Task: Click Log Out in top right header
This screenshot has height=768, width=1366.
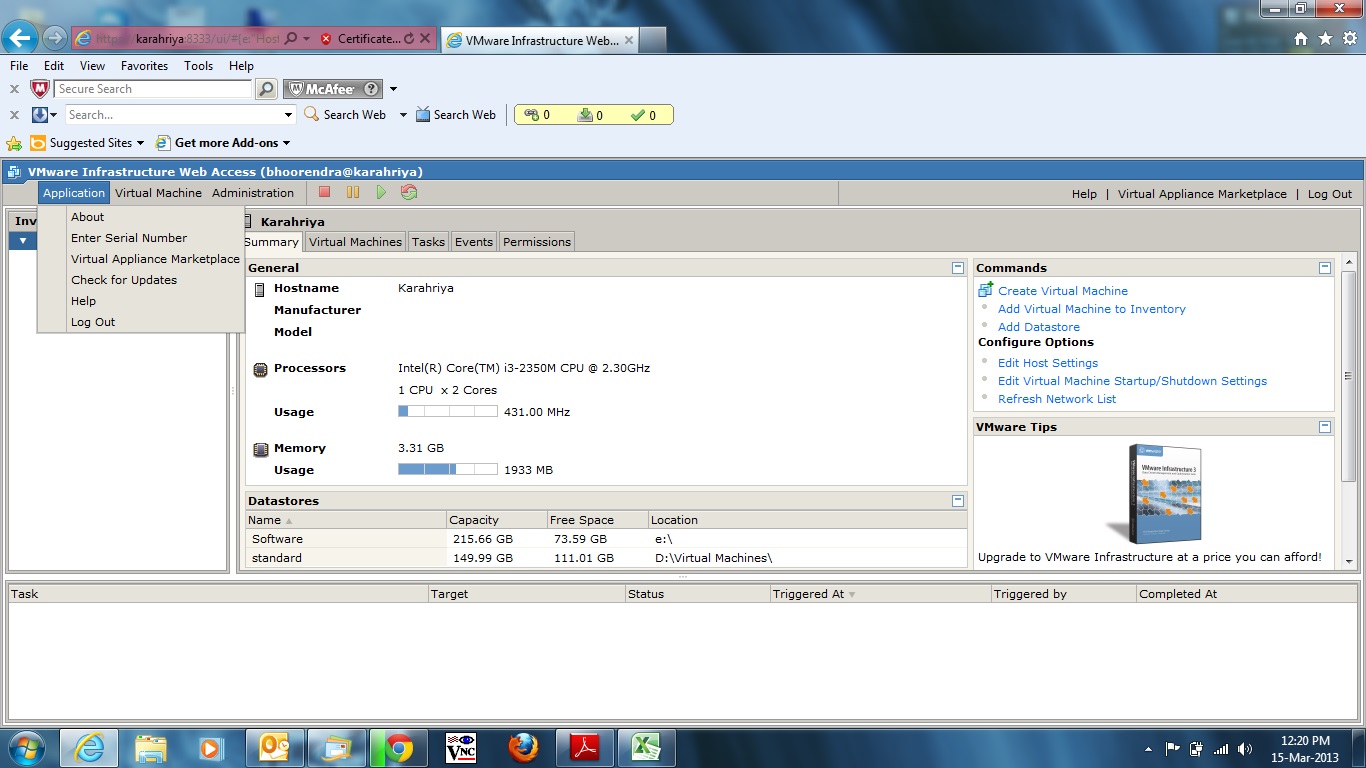Action: coord(1330,194)
